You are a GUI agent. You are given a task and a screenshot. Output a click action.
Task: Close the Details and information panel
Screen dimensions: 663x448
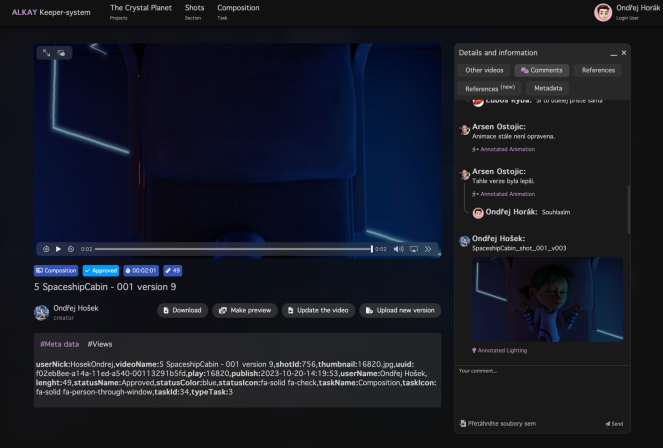(x=624, y=53)
